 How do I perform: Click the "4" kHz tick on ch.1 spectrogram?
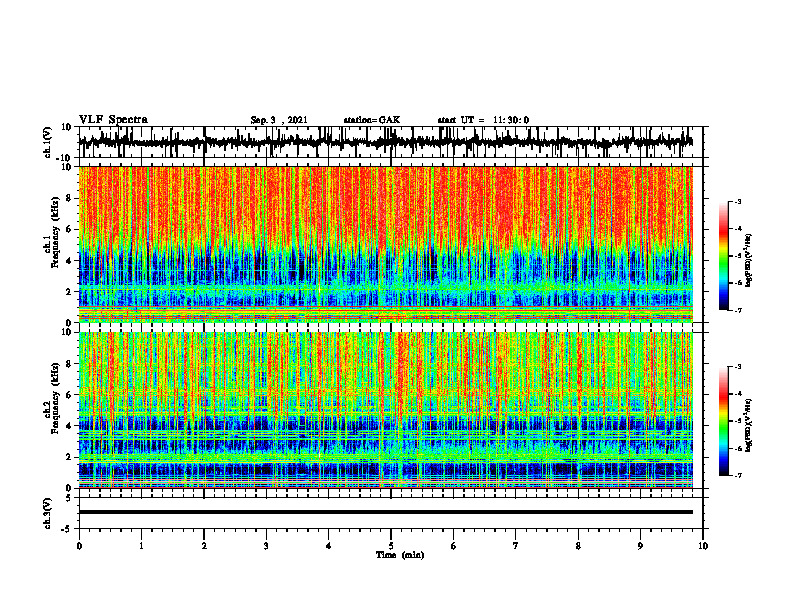[69, 261]
